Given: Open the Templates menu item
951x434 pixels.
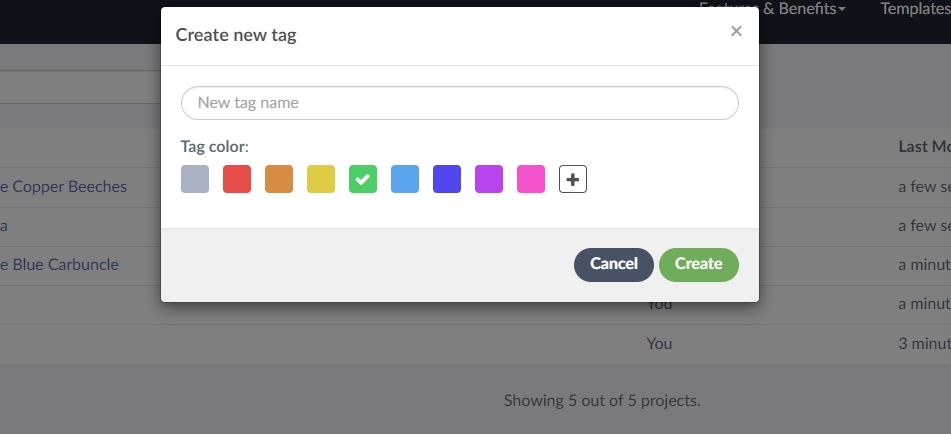Looking at the screenshot, I should click(x=914, y=9).
